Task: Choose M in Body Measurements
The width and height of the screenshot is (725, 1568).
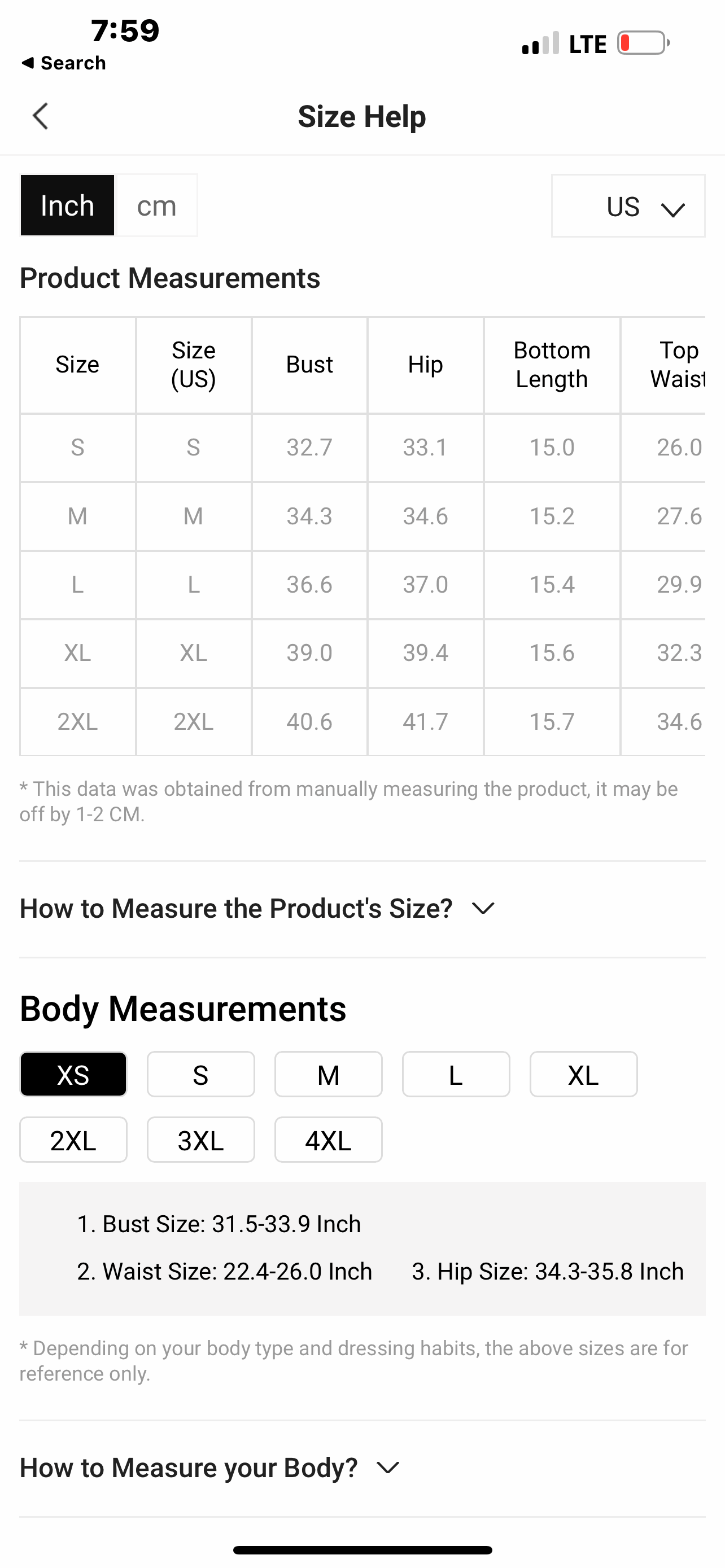Action: pos(328,1074)
